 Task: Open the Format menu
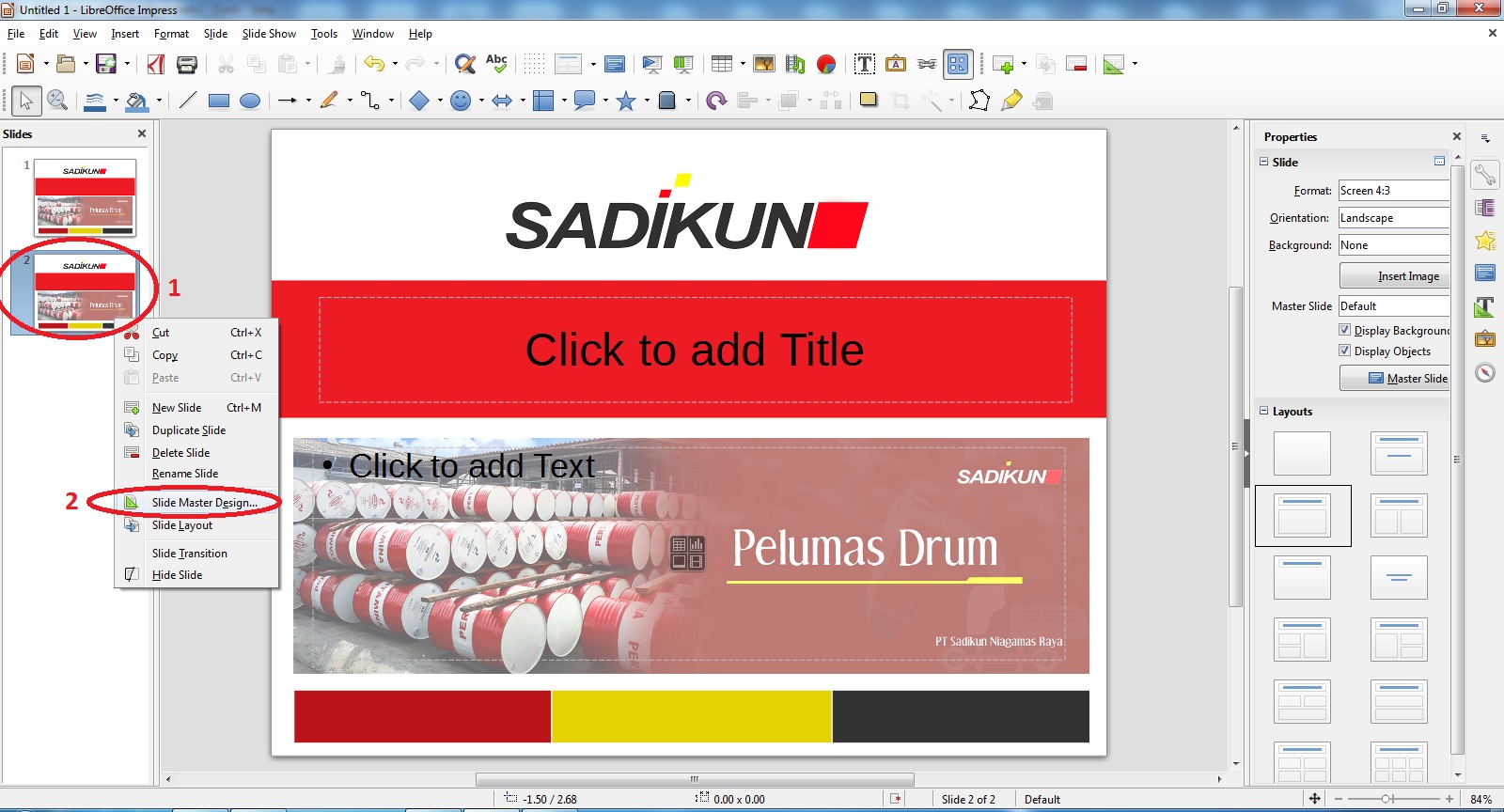click(171, 34)
